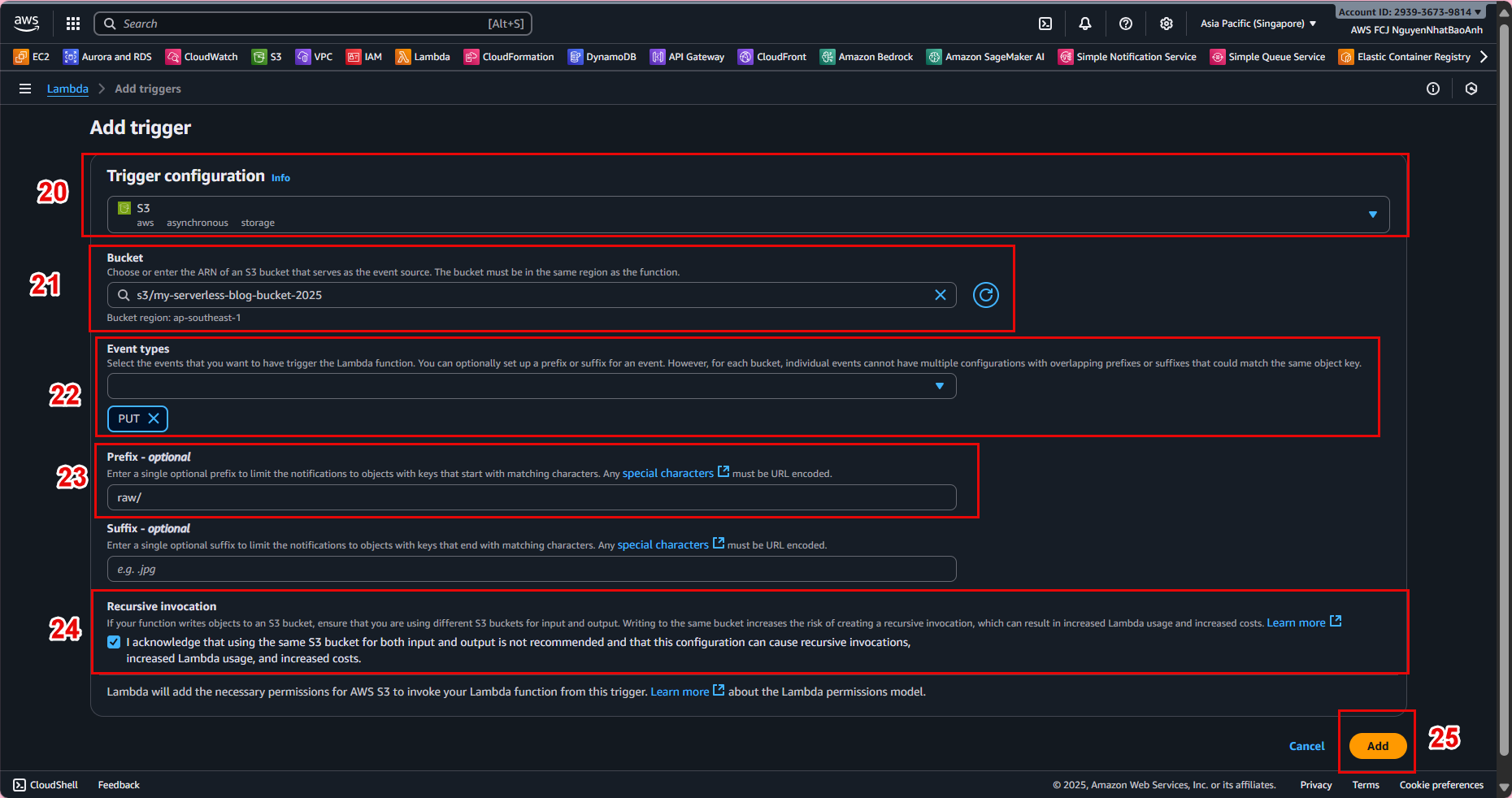Open Amazon Bedrock shortcut
Viewport: 1512px width, 798px height.
[x=867, y=57]
